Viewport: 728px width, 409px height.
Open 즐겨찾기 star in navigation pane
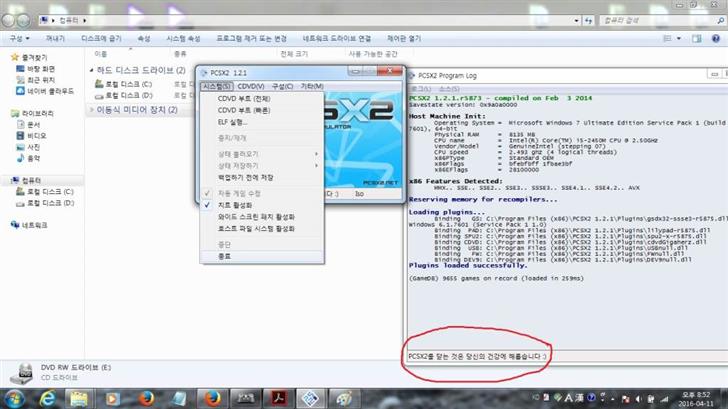pyautogui.click(x=14, y=57)
